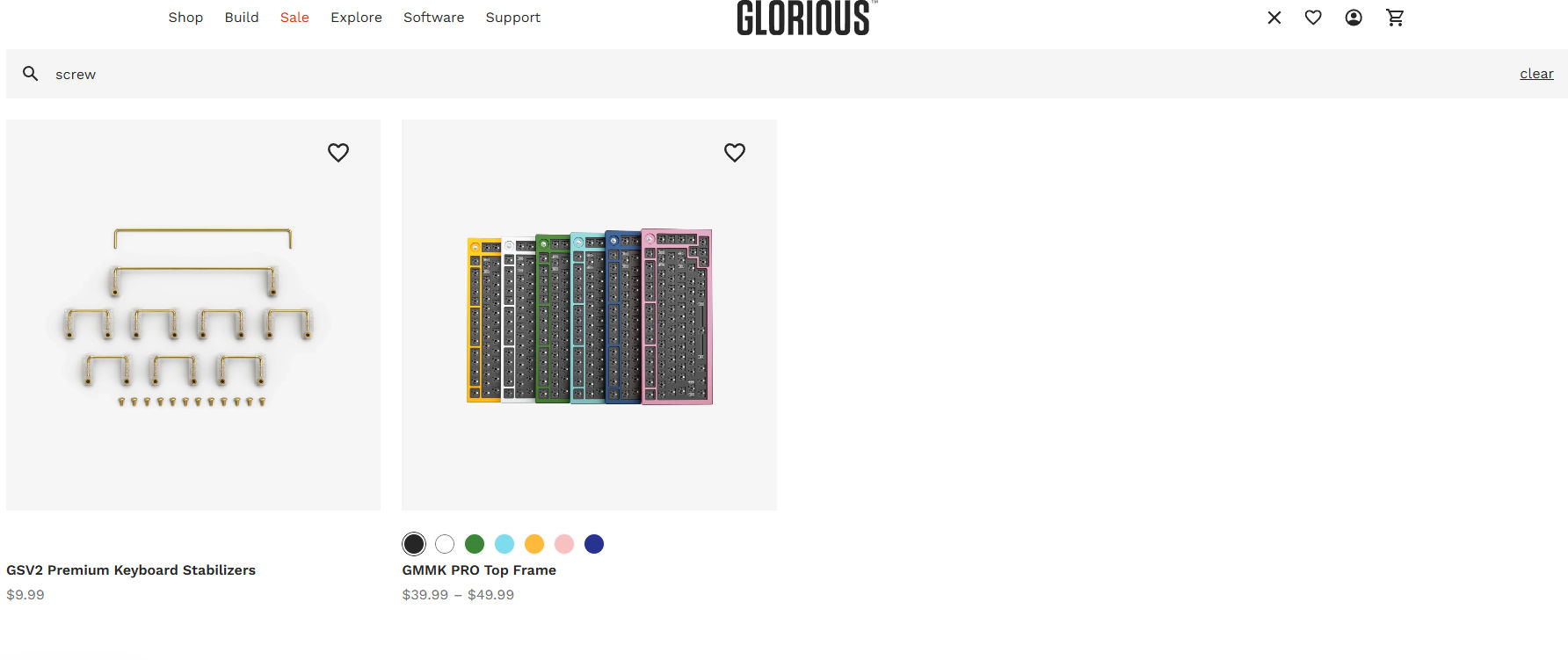View the stabilizers product image

pos(193,315)
